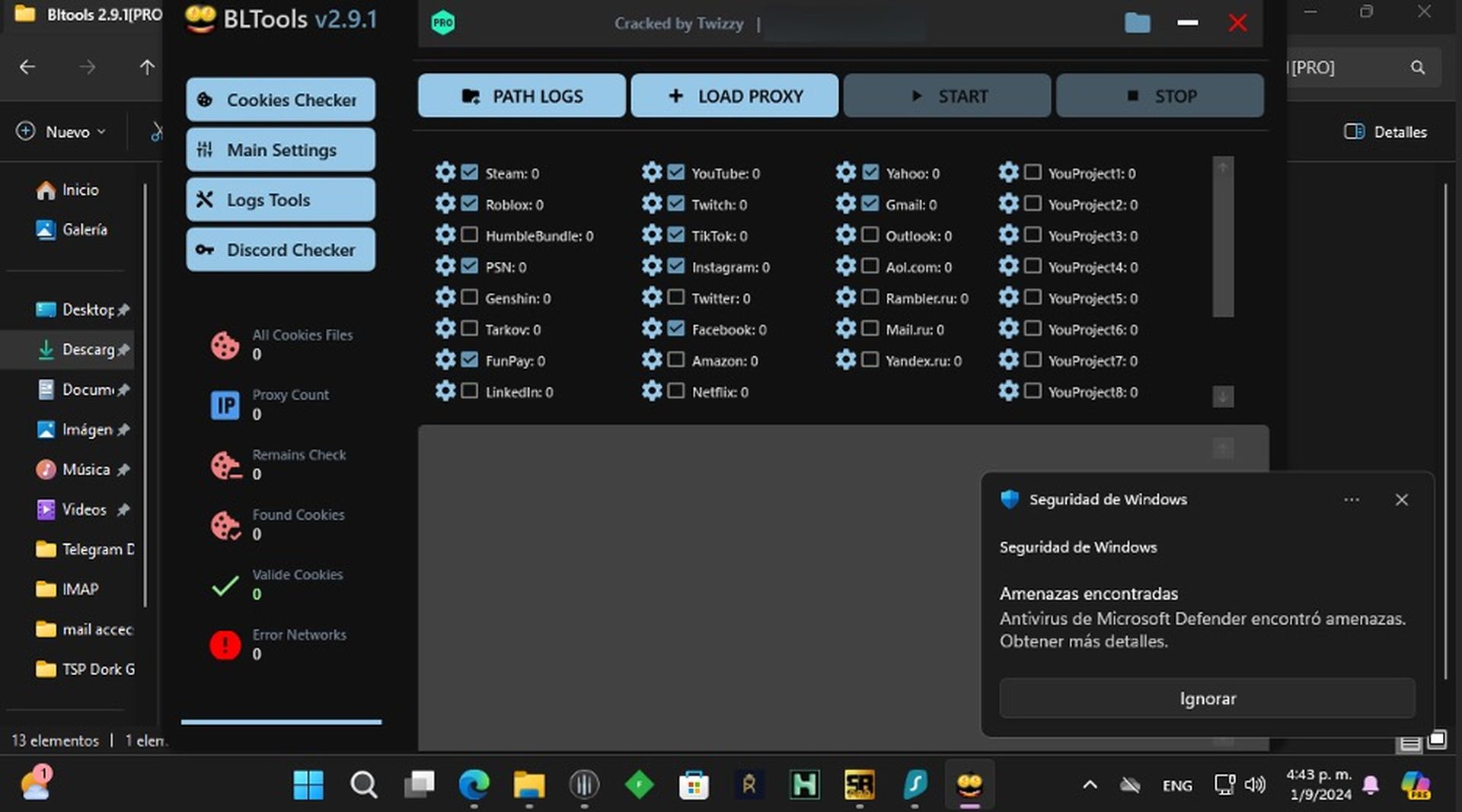Switch to the Discord Checker section

click(280, 250)
